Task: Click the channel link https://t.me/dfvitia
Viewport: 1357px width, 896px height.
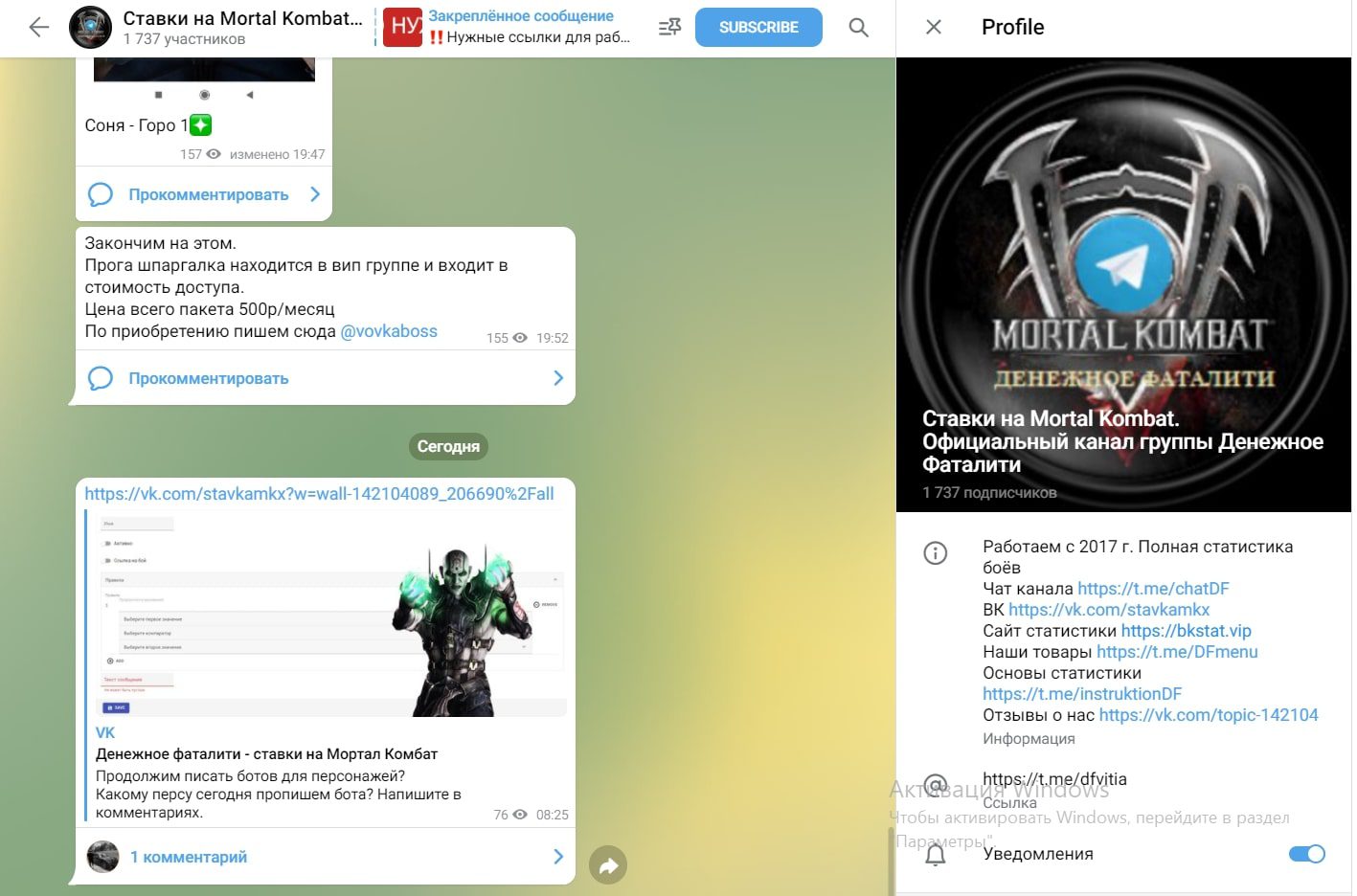Action: tap(1054, 779)
